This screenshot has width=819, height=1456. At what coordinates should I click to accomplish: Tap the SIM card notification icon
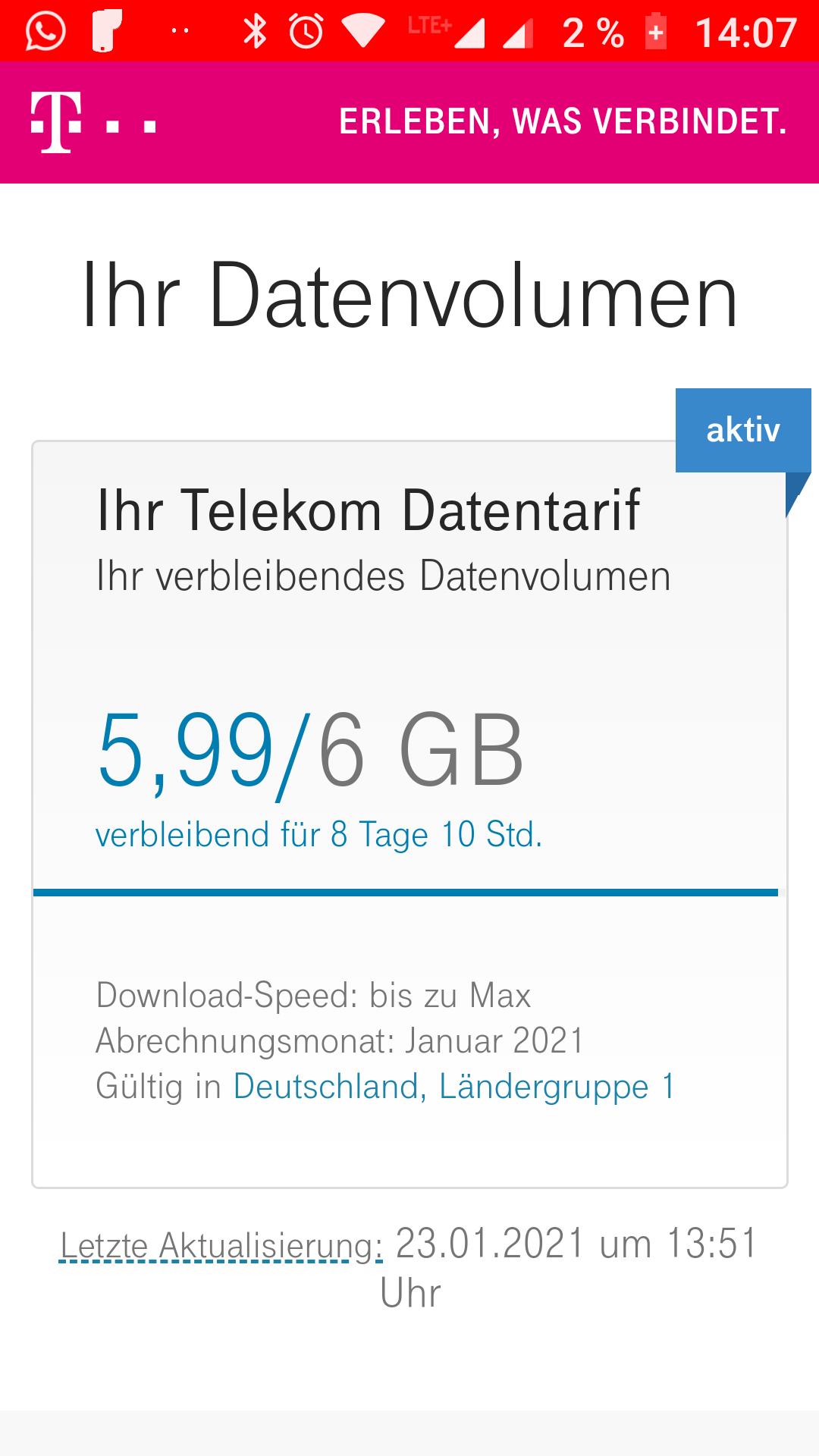click(107, 31)
